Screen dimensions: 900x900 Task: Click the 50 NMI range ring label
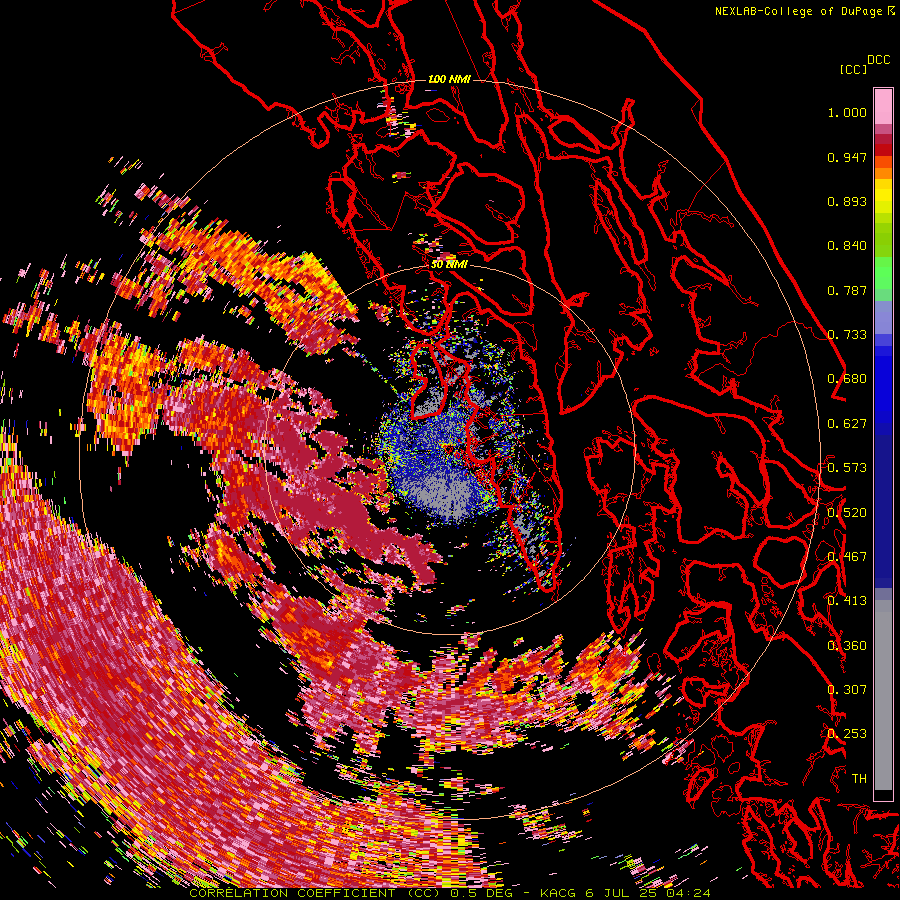click(449, 265)
